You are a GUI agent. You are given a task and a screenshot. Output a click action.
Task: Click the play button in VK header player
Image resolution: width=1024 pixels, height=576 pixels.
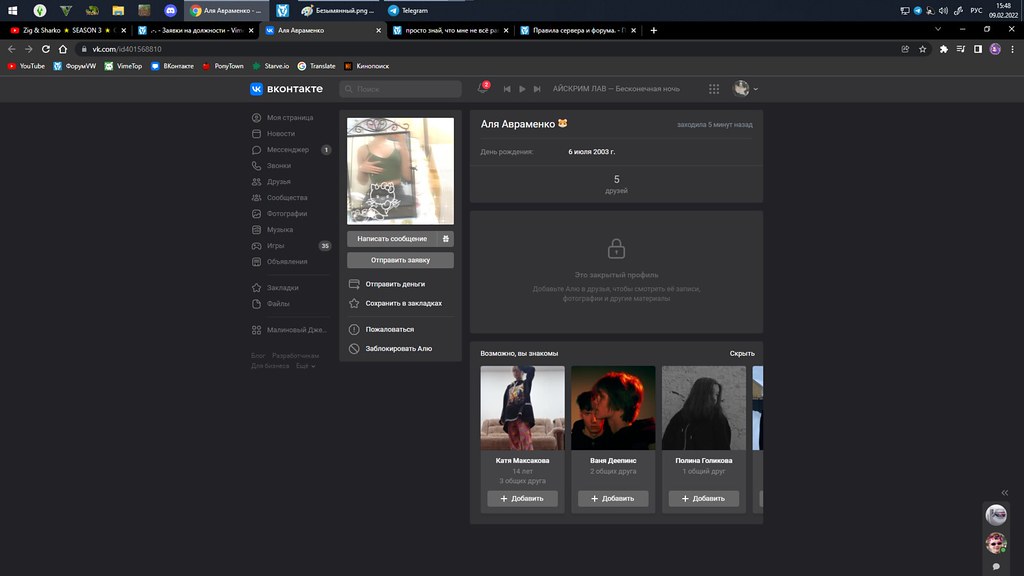[x=522, y=89]
